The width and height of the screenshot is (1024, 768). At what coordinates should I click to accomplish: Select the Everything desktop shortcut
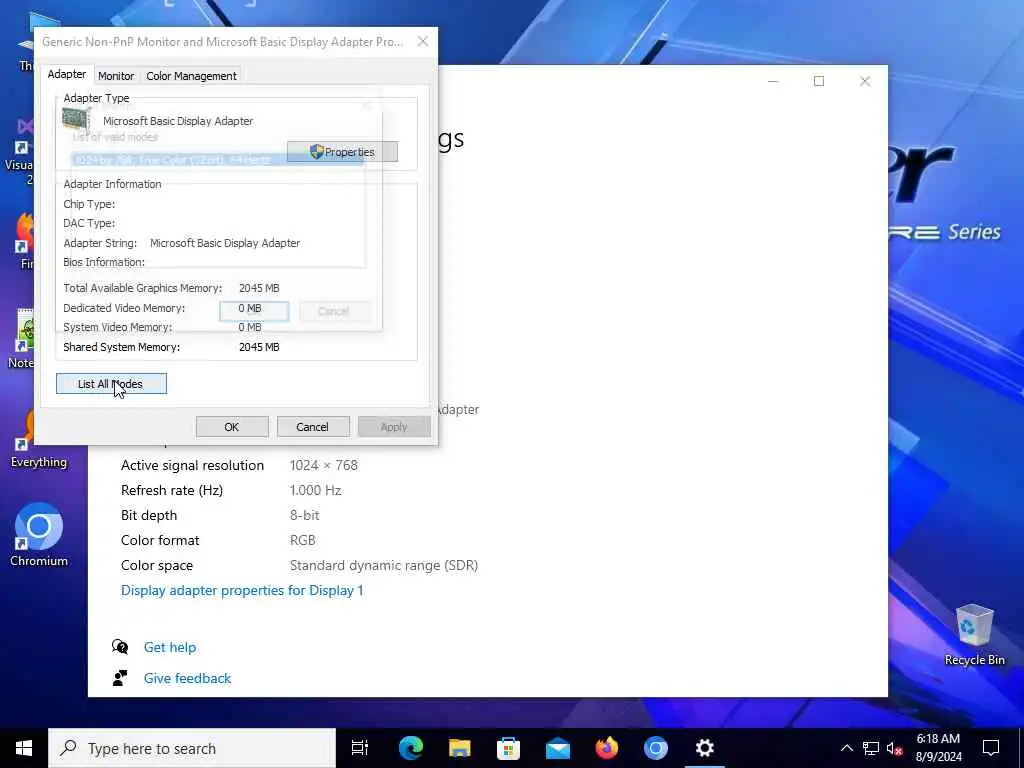click(39, 439)
